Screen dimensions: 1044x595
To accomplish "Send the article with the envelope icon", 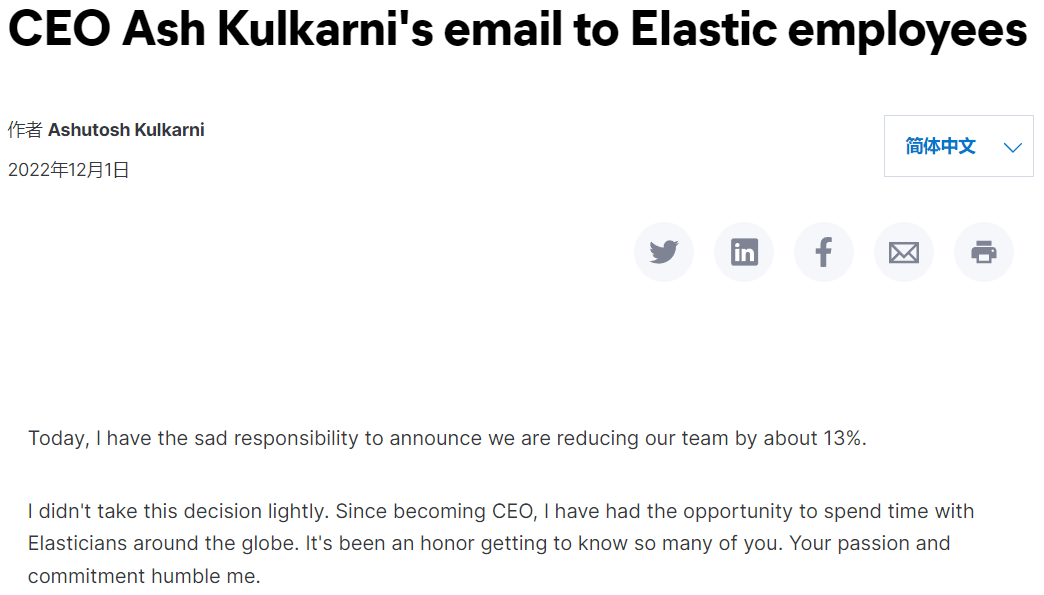I will pyautogui.click(x=904, y=252).
